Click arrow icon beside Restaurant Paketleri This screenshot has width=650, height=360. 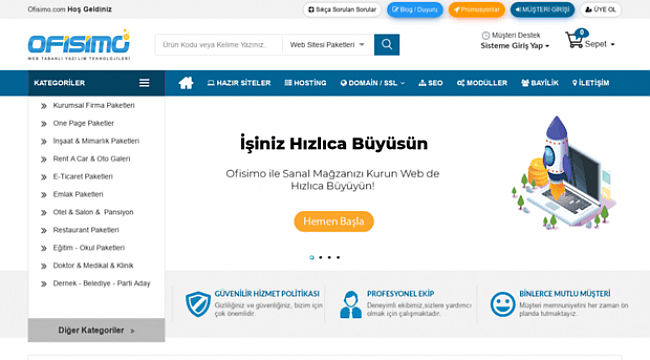coord(44,231)
